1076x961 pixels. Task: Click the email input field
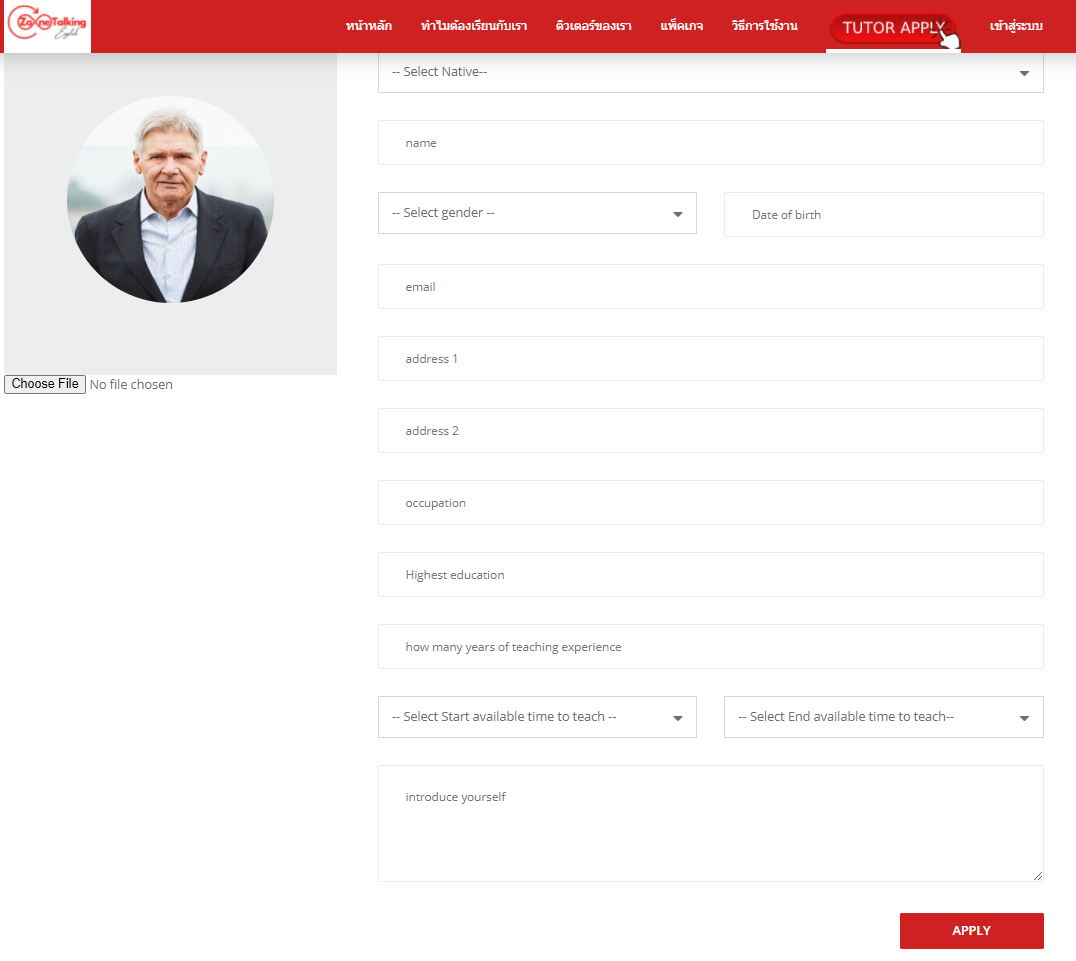coord(710,287)
